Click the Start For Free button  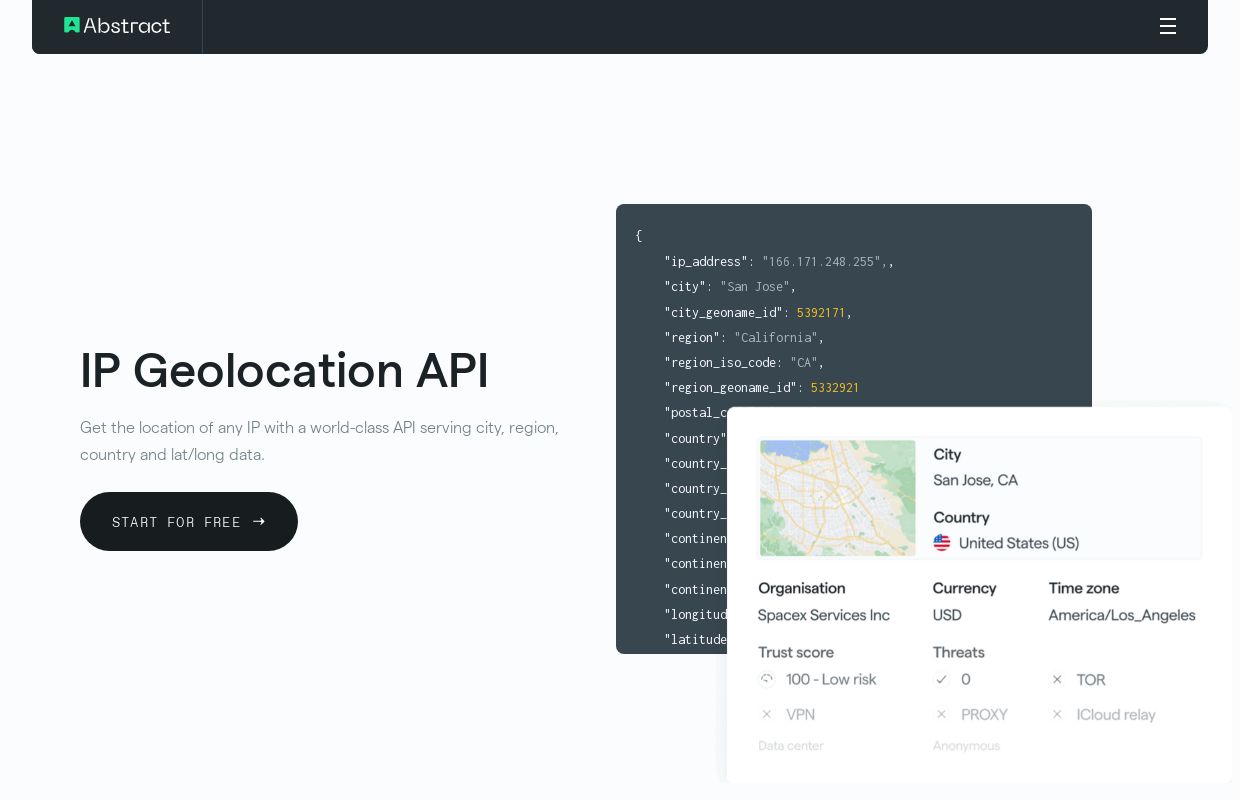[x=189, y=521]
